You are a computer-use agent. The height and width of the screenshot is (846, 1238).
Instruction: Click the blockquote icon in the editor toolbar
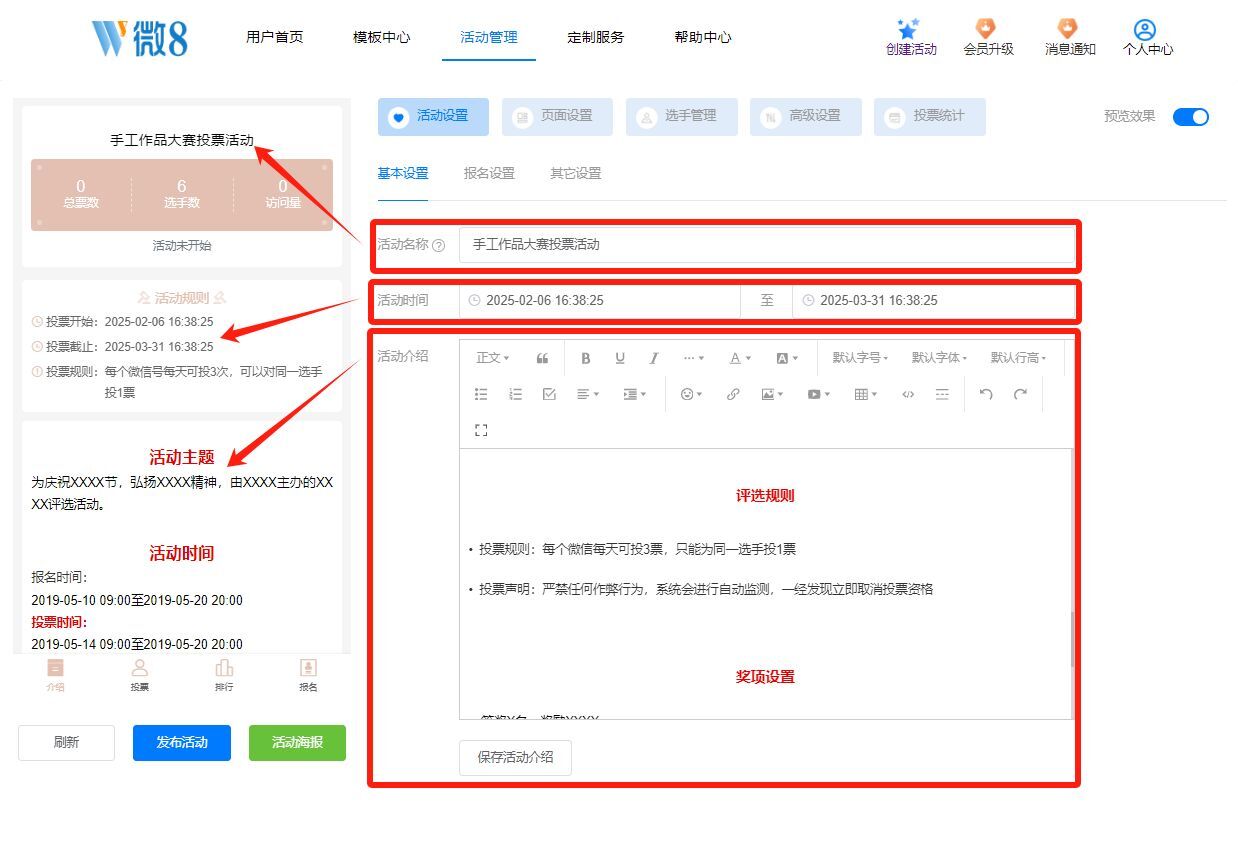(x=542, y=358)
